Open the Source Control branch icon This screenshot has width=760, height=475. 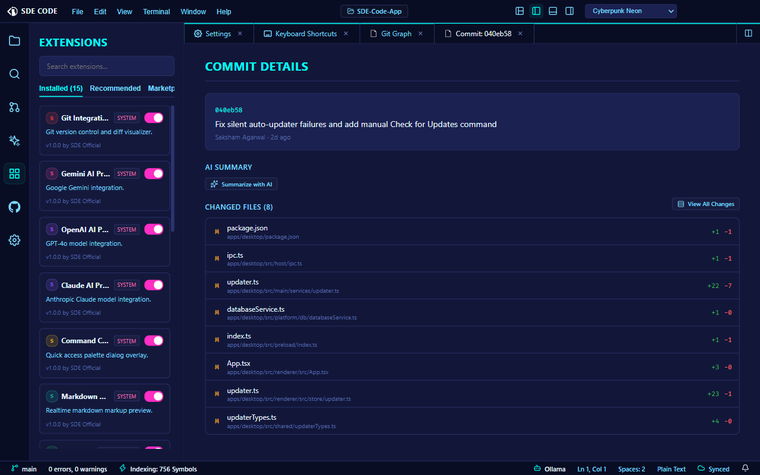pyautogui.click(x=15, y=107)
